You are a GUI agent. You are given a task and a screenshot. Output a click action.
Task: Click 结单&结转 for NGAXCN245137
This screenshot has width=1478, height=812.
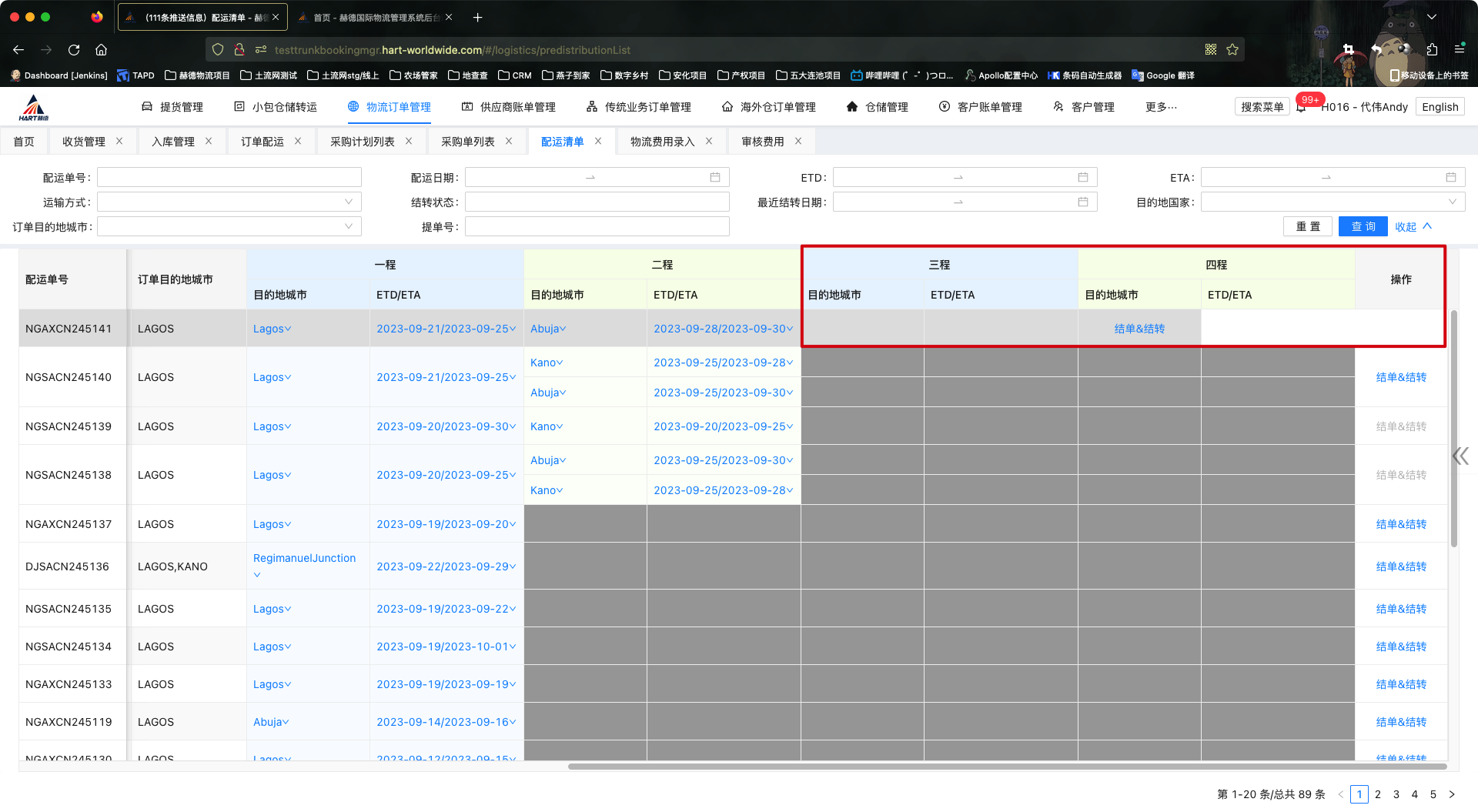click(1400, 524)
